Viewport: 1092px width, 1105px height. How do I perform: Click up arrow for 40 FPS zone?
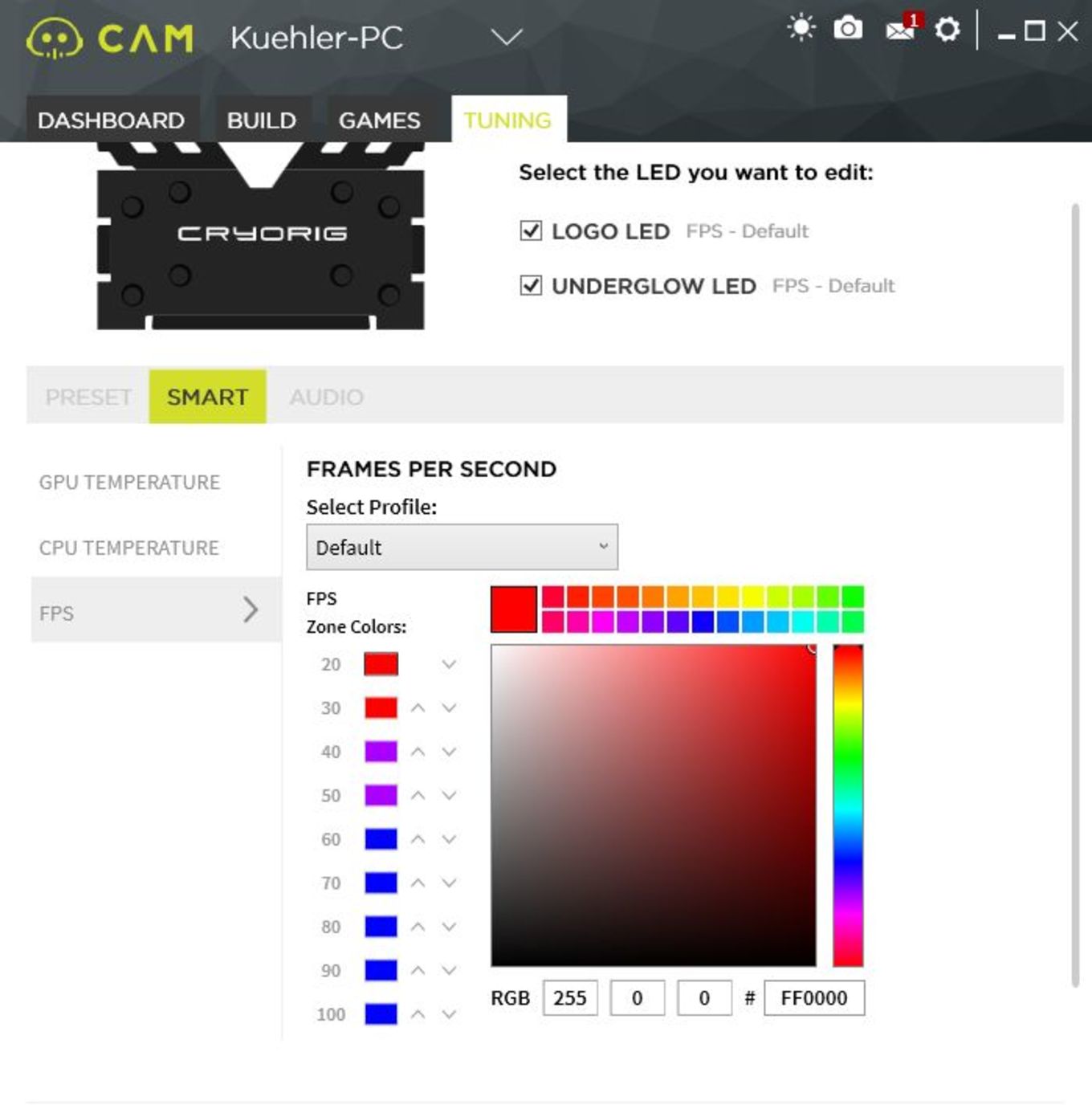[x=418, y=752]
